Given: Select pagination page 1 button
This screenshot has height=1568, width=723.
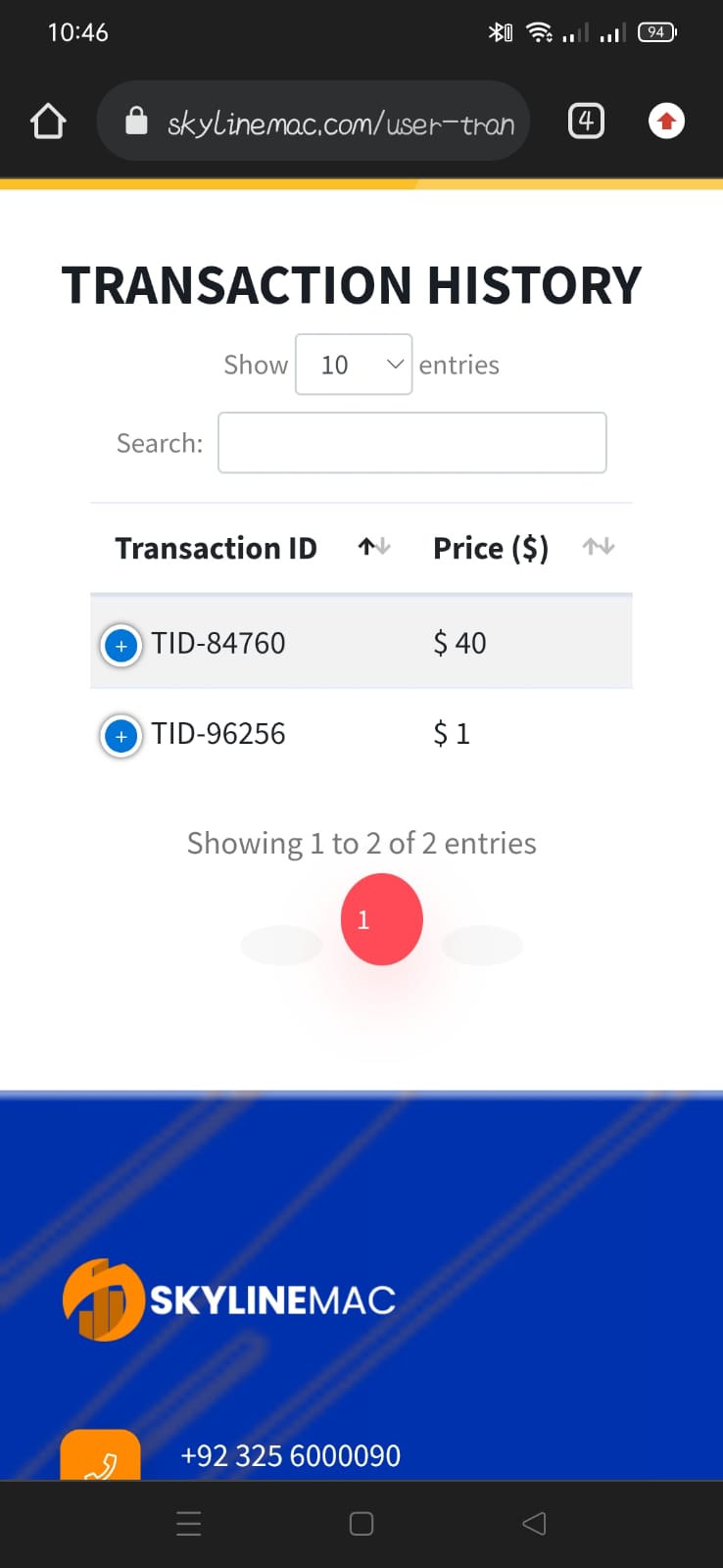Looking at the screenshot, I should 382,919.
